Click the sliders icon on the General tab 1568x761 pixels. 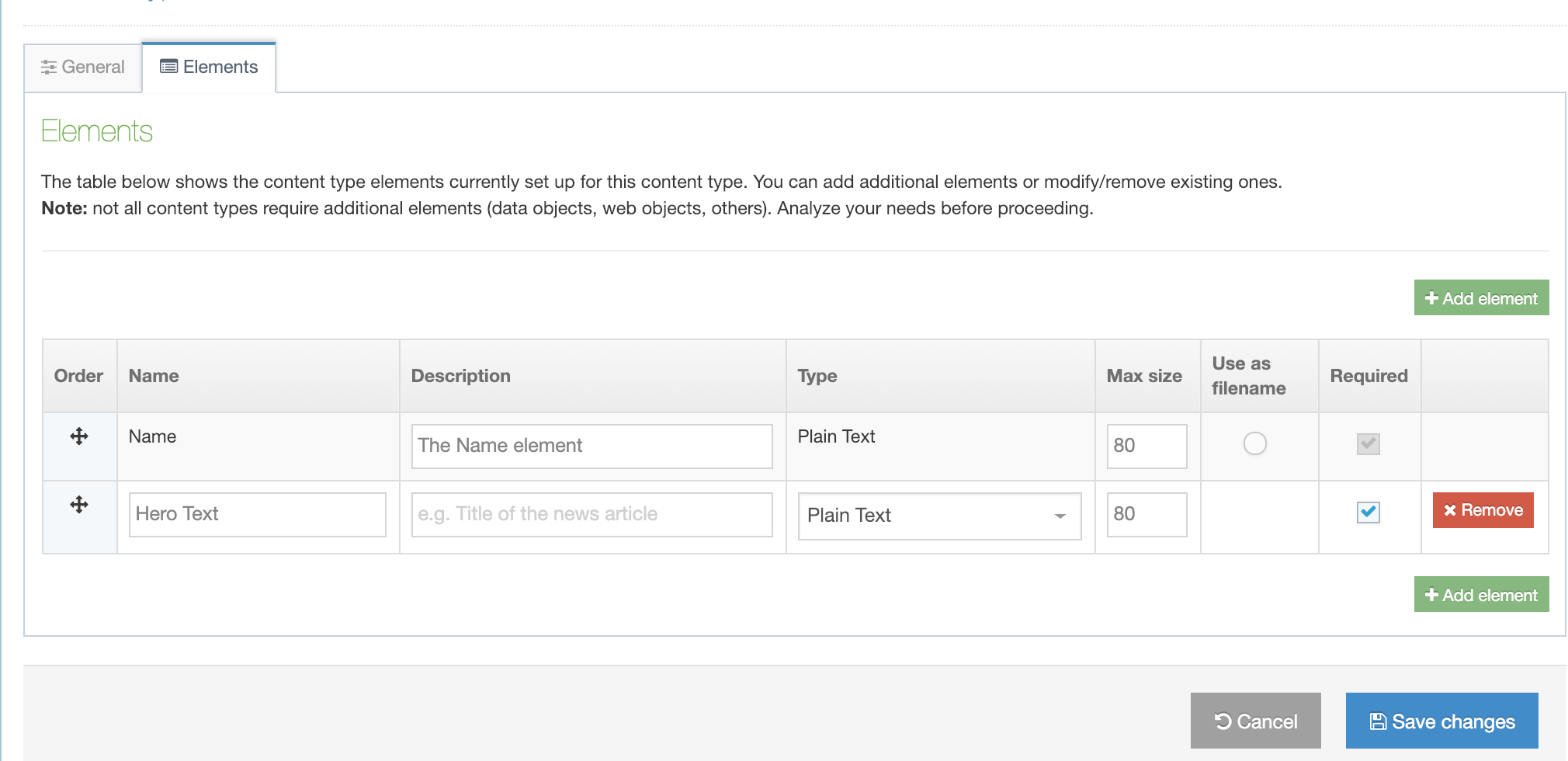49,68
